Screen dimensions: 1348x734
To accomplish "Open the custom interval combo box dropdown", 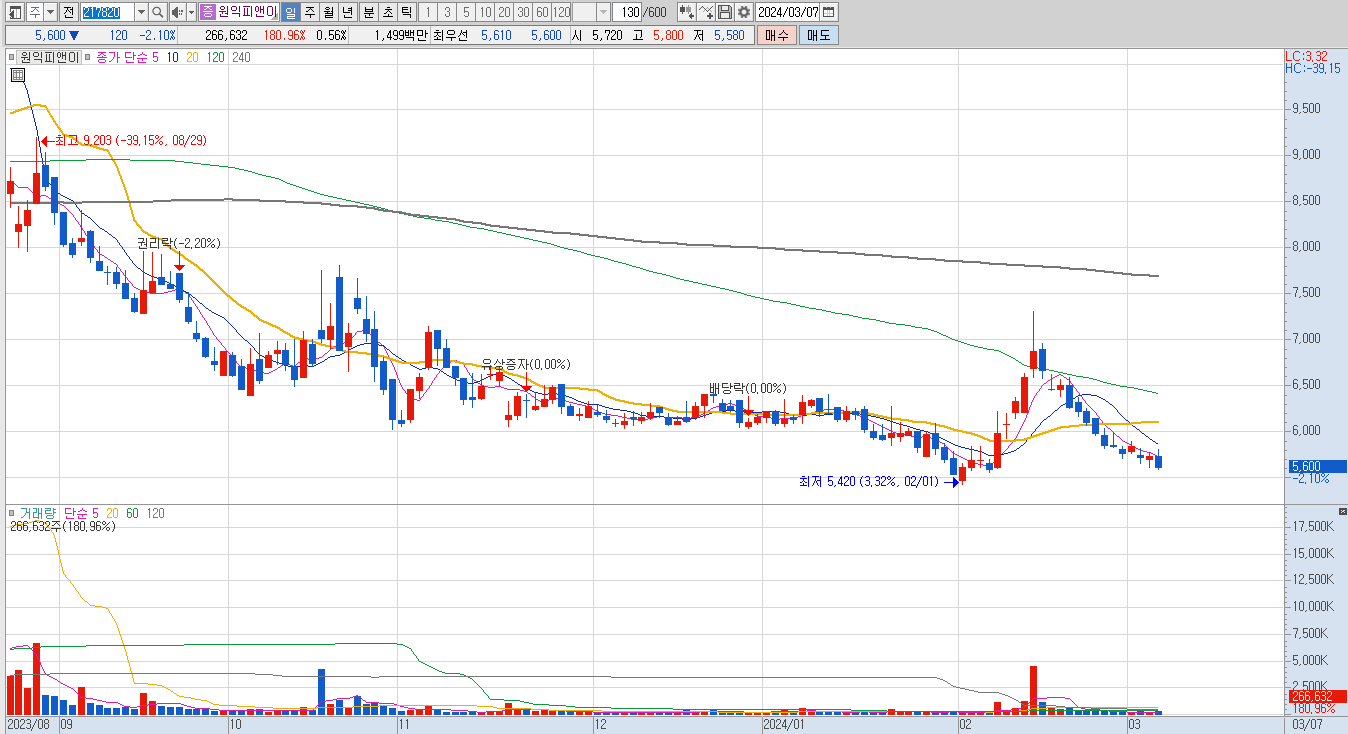I will click(603, 12).
